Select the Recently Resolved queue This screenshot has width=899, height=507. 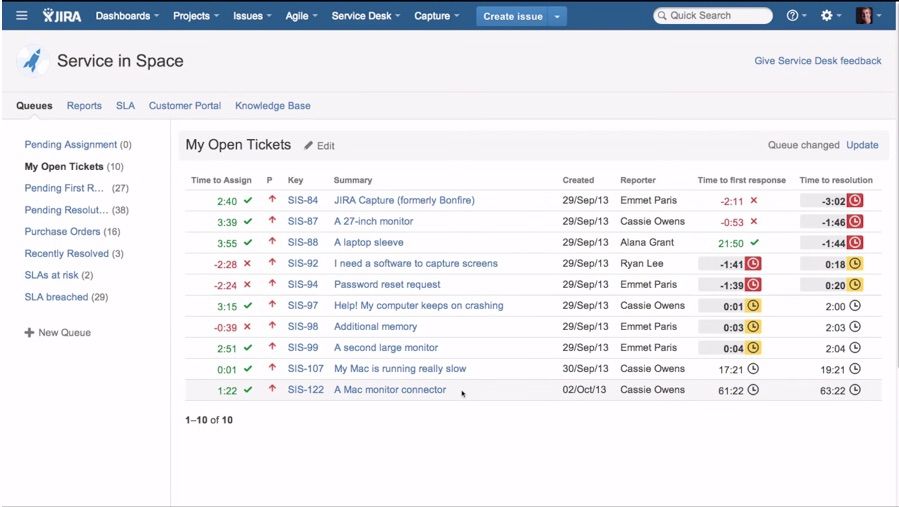pyautogui.click(x=74, y=254)
